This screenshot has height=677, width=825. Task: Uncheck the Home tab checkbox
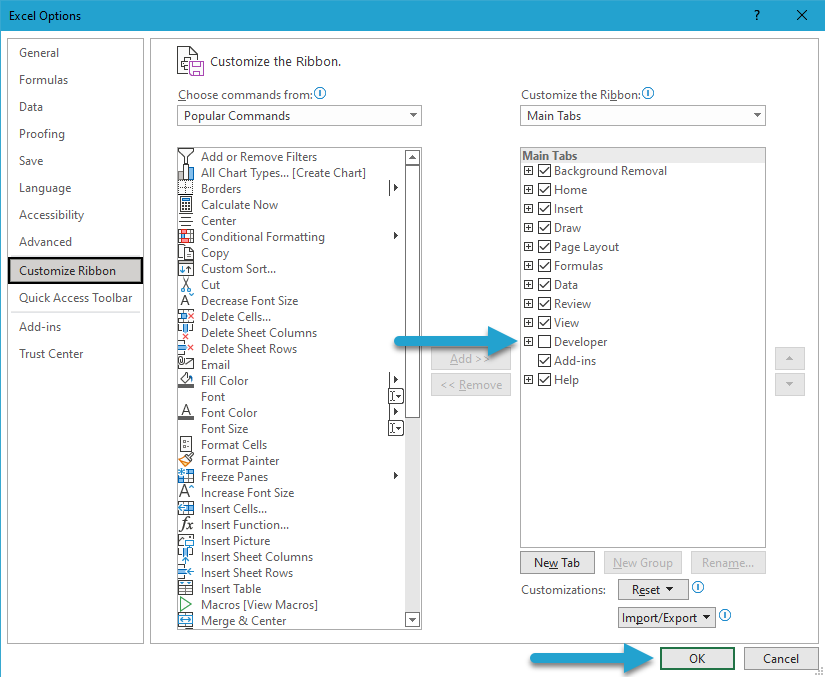[x=545, y=190]
